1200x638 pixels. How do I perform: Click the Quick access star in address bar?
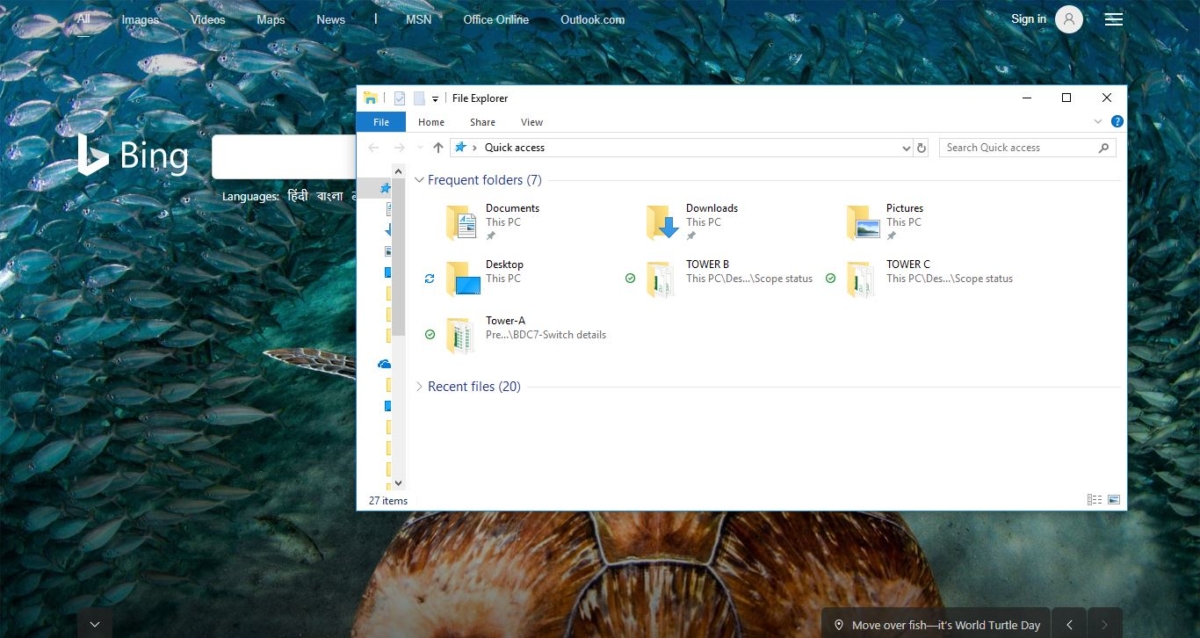tap(461, 147)
